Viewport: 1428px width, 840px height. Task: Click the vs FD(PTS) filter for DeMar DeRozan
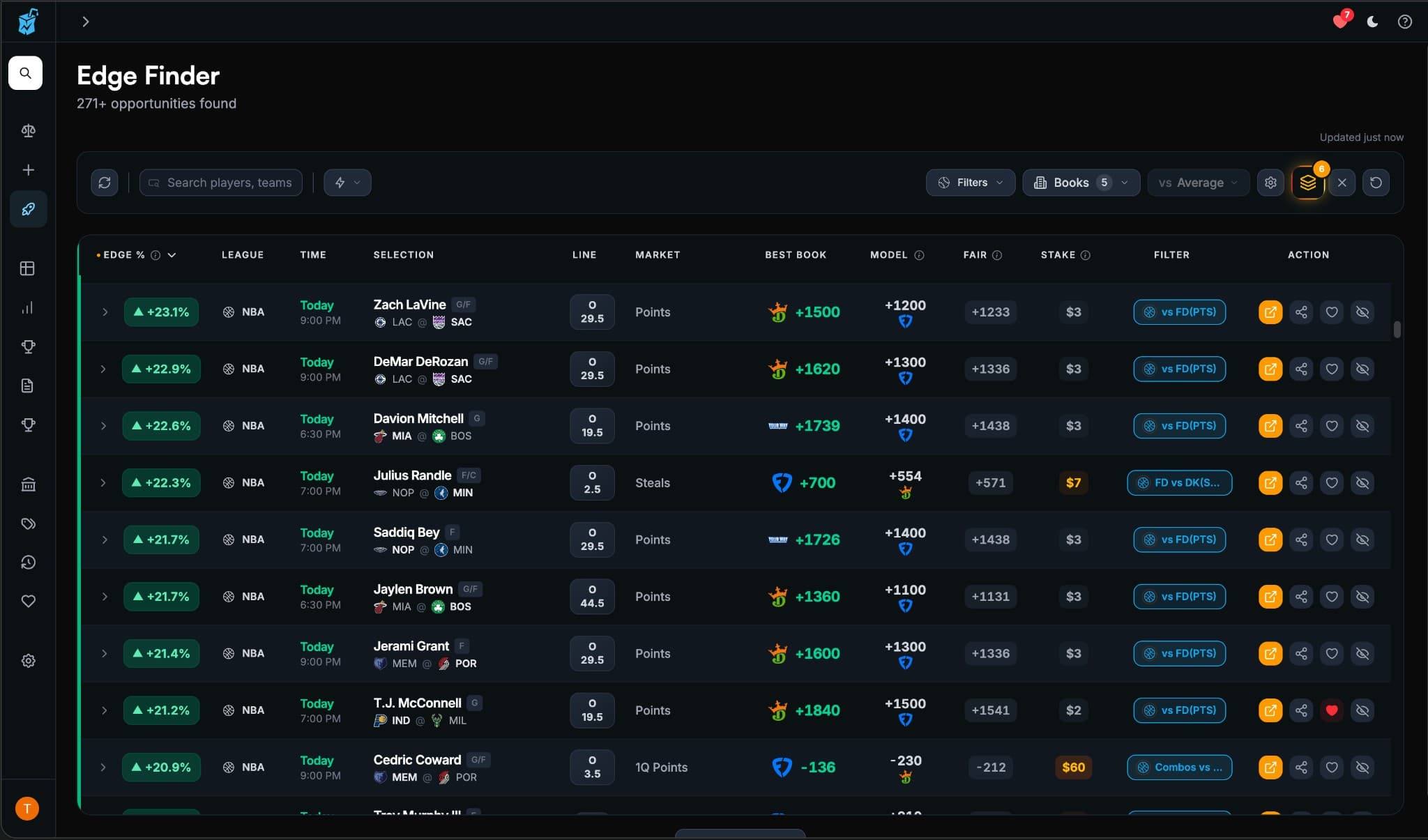tap(1179, 369)
